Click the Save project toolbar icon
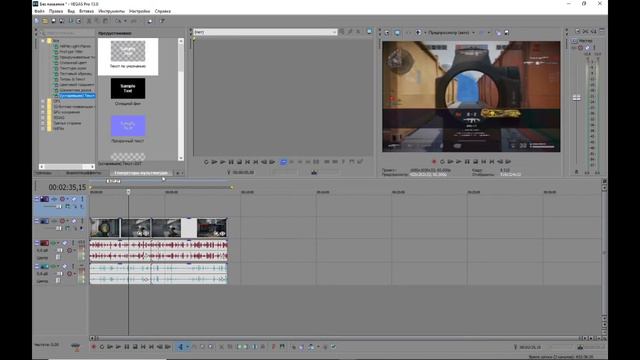This screenshot has height=360, width=640. (x=53, y=21)
